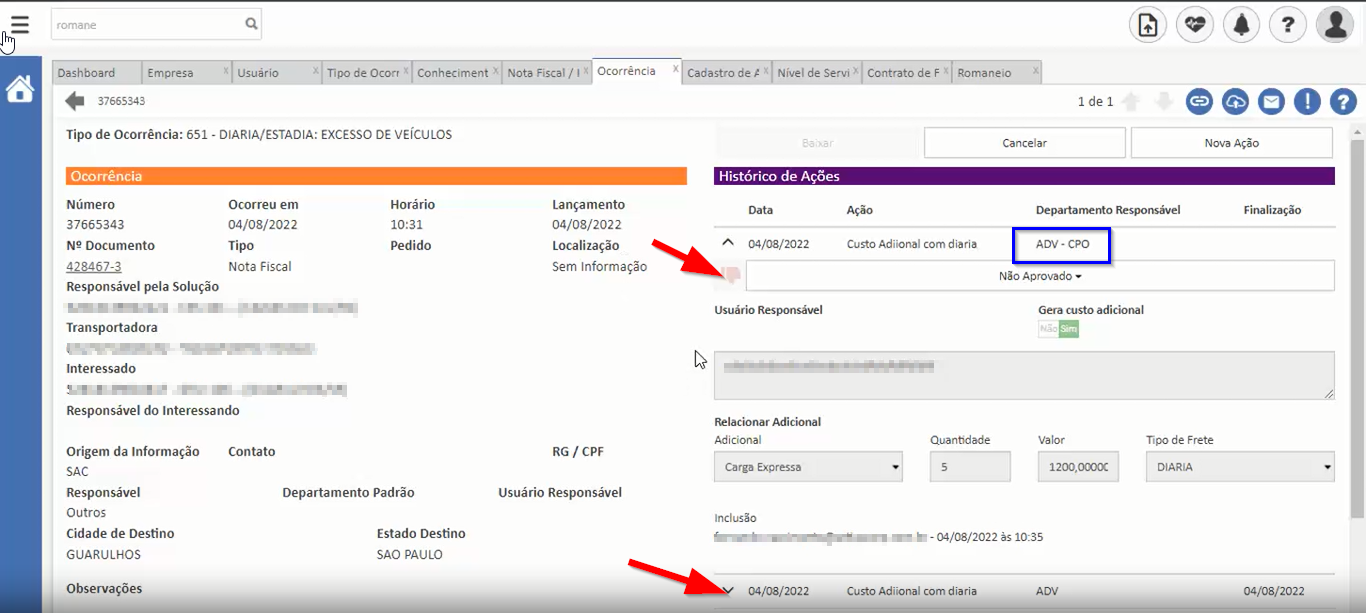Open the Tipo de Frete dropdown
Viewport: 1366px width, 613px height.
pos(1240,467)
